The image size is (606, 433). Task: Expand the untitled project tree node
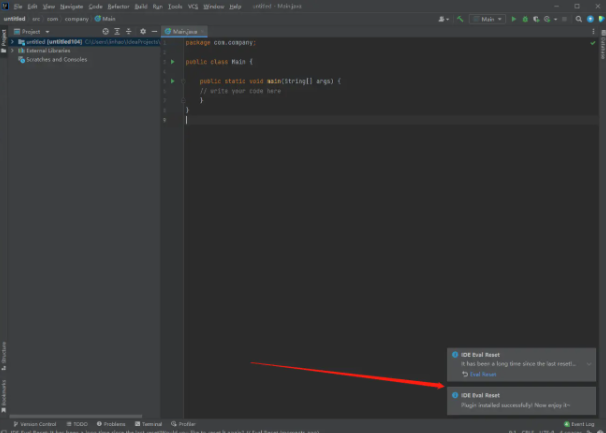pos(12,42)
